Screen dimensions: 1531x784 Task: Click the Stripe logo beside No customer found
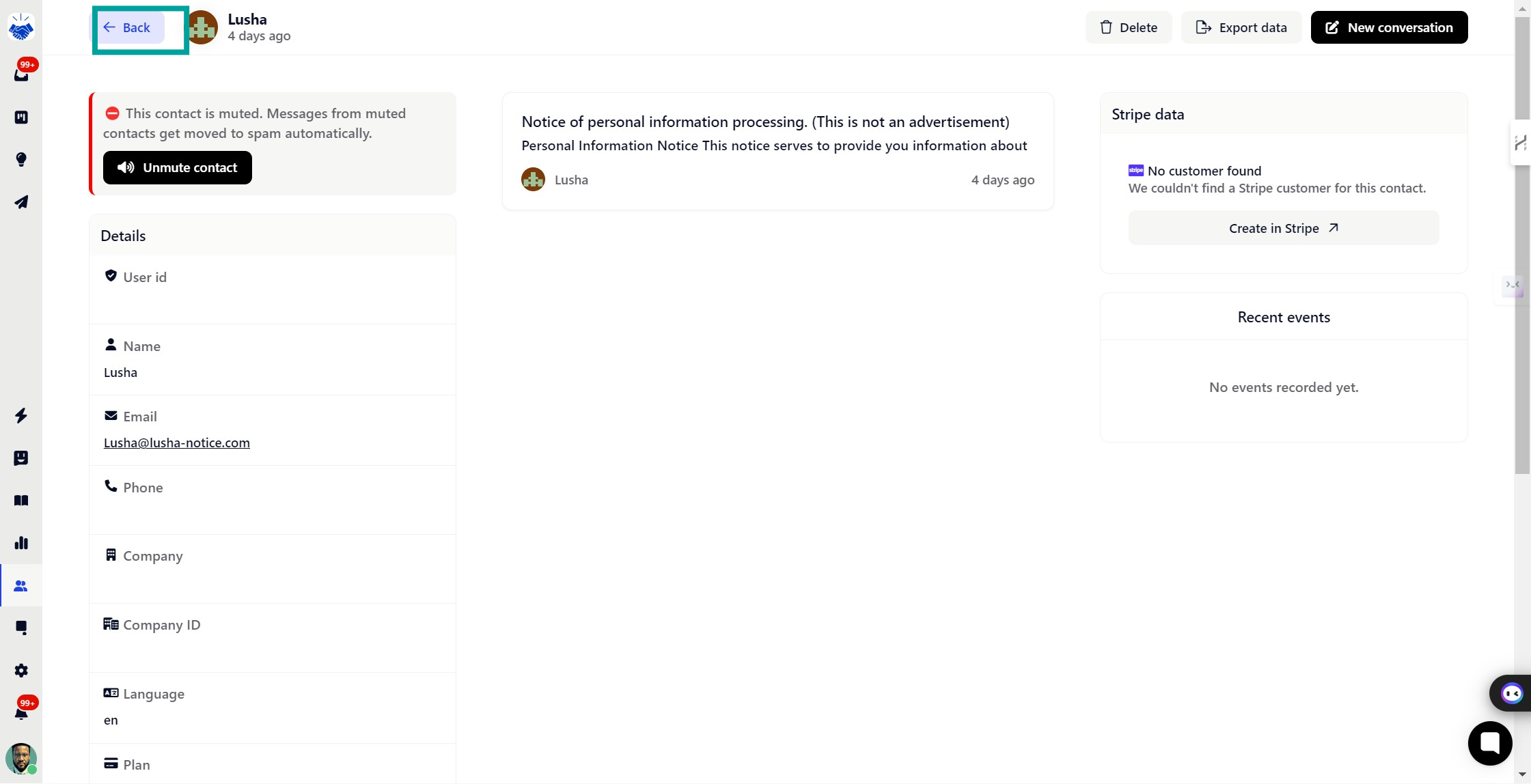[1136, 171]
